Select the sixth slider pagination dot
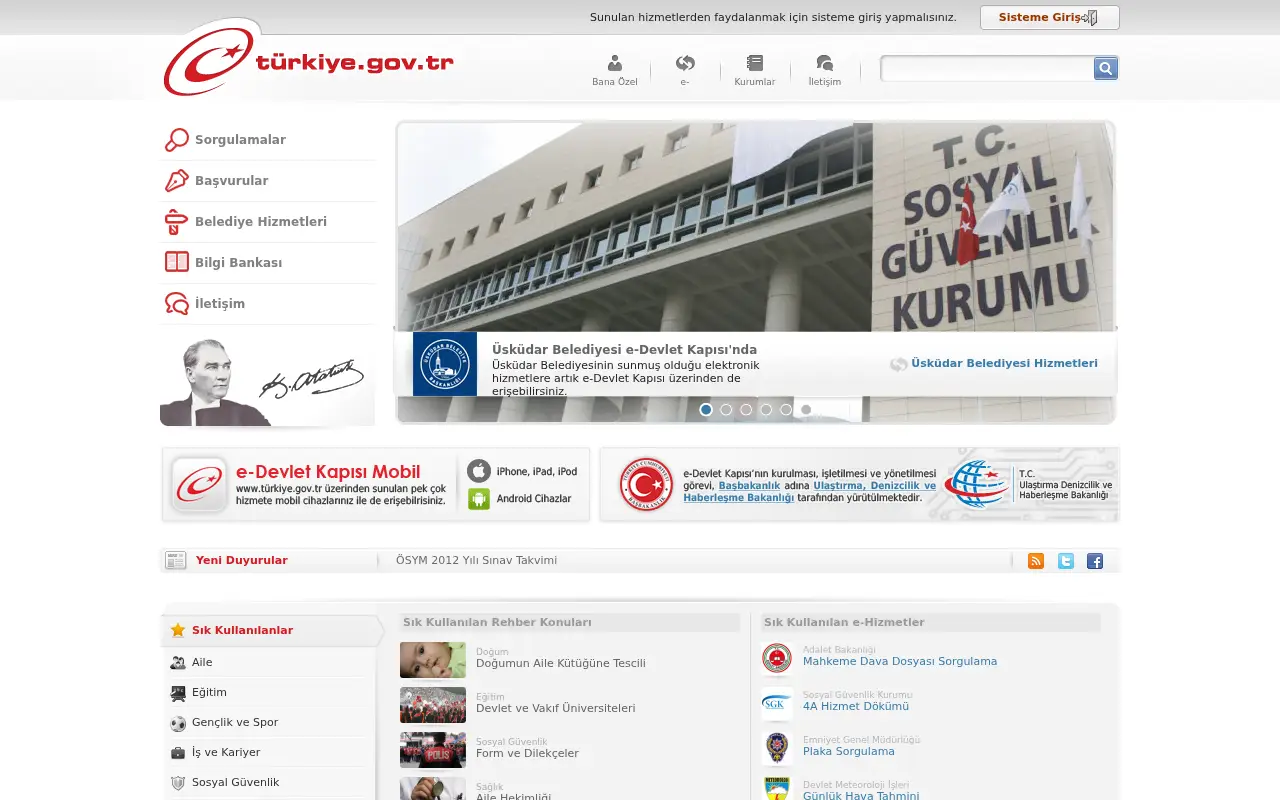 tap(806, 409)
